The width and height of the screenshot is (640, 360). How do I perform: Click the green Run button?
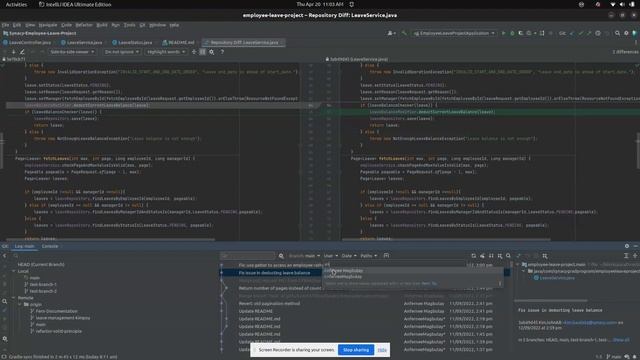pos(503,33)
